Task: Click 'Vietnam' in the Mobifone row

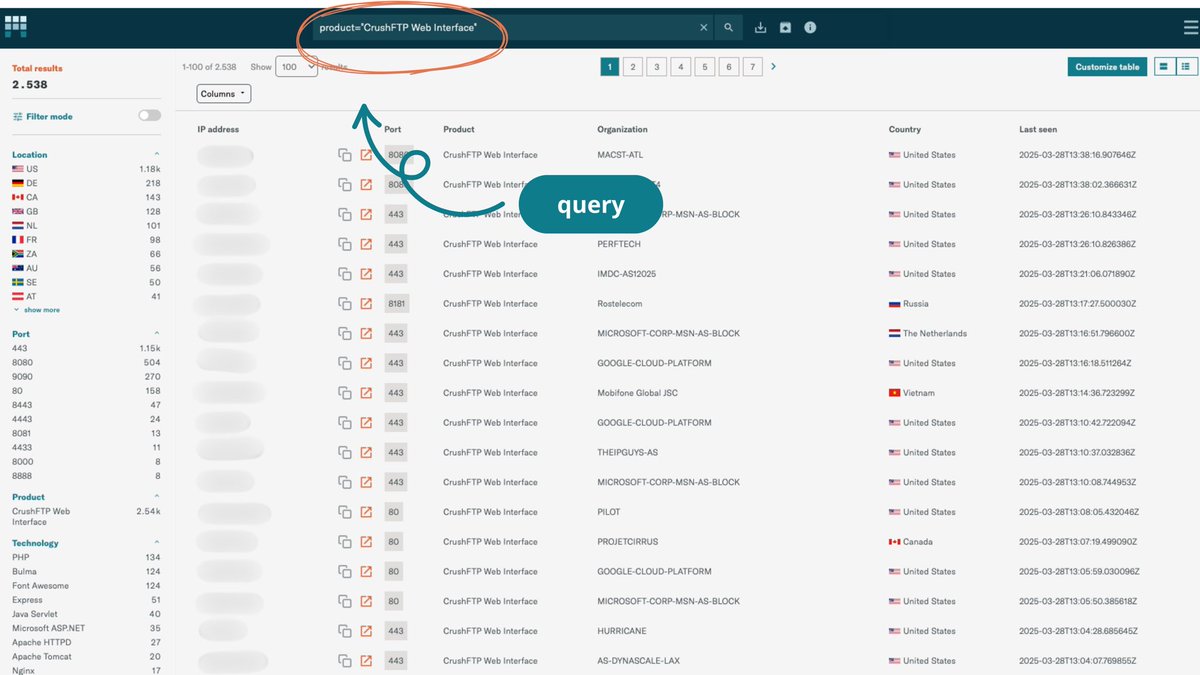Action: pyautogui.click(x=919, y=393)
